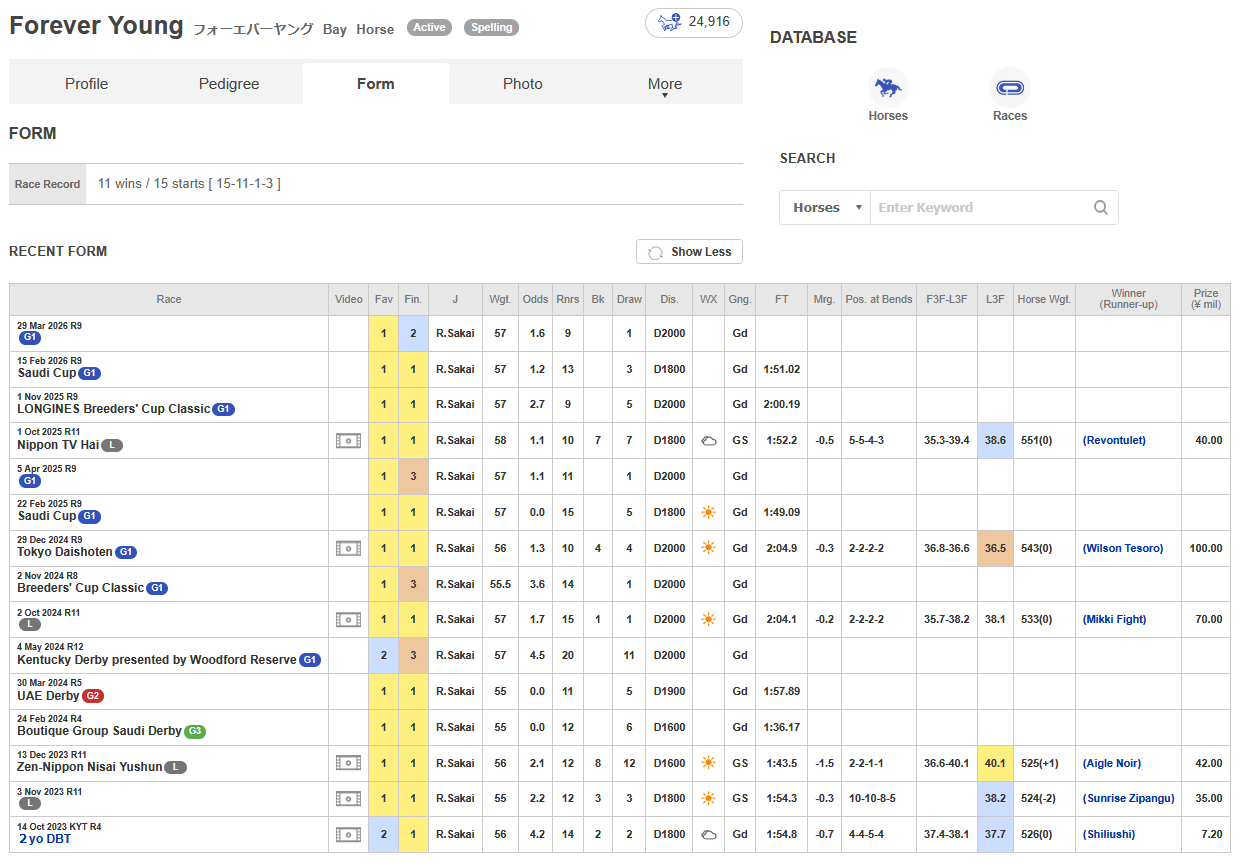Click the Pos. at Bends column header
This screenshot has width=1242, height=863.
click(x=878, y=300)
